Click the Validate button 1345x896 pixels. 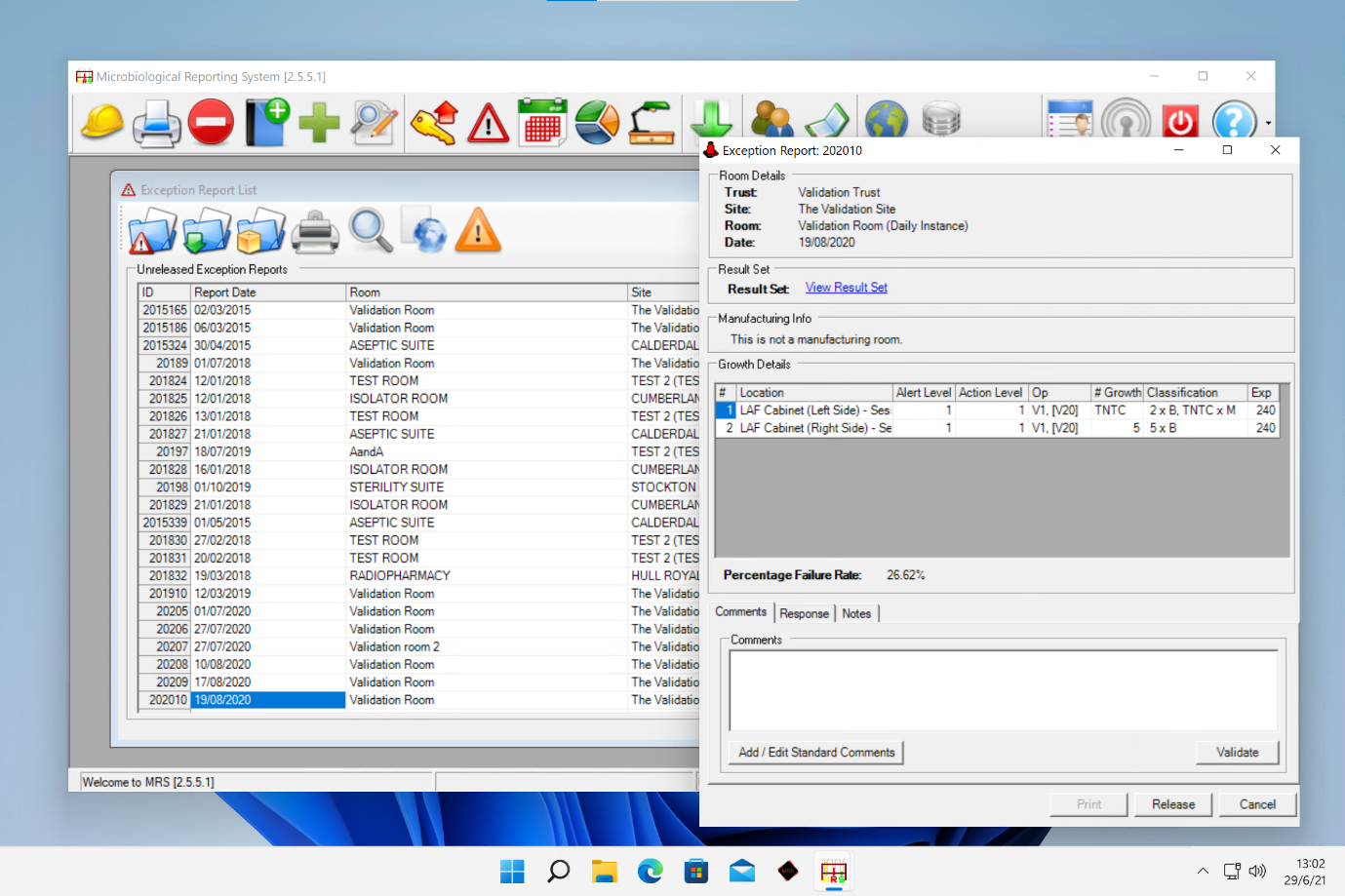pos(1237,753)
